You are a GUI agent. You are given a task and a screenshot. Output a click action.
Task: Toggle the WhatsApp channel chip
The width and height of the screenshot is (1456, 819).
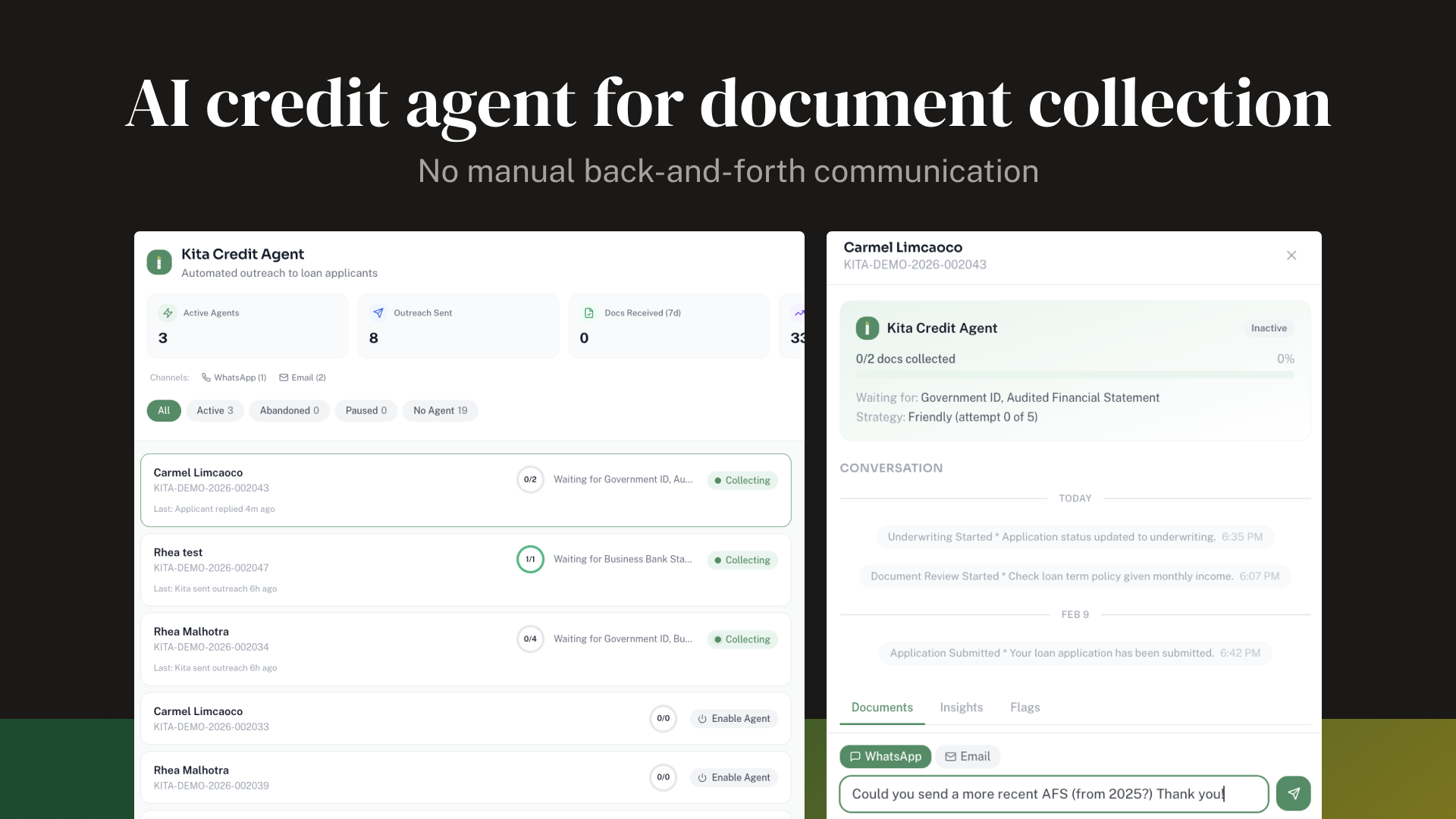pos(885,756)
